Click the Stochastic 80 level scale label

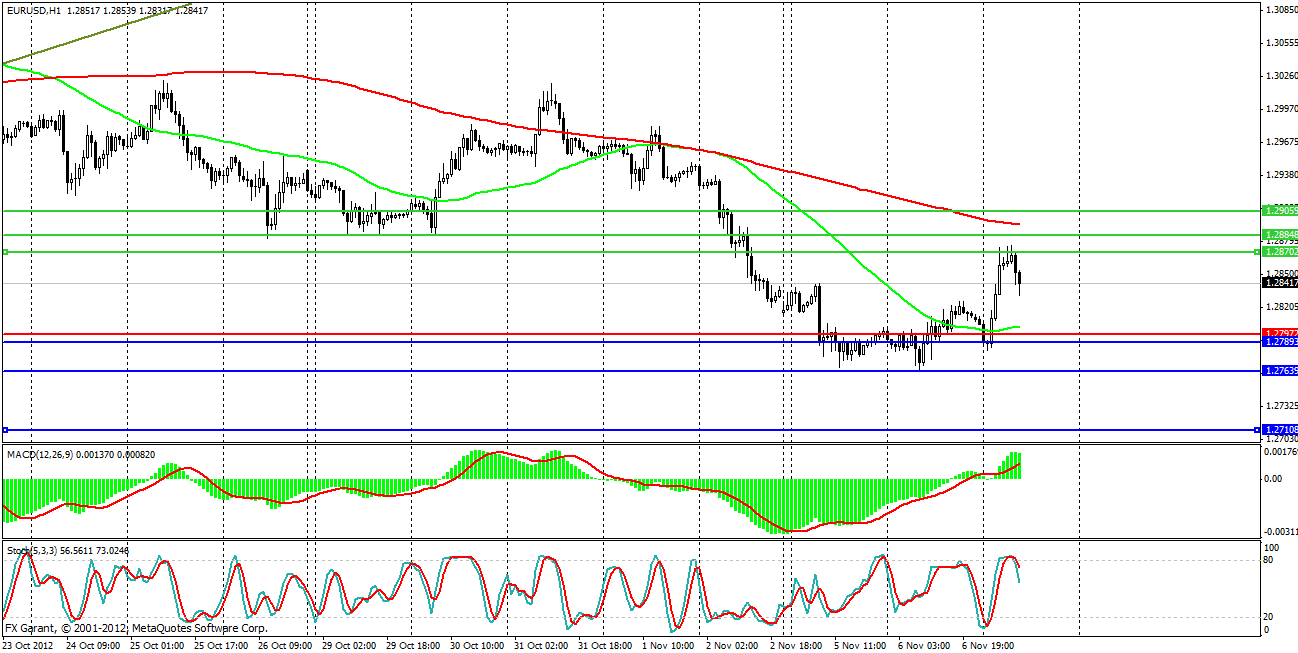click(x=1271, y=561)
